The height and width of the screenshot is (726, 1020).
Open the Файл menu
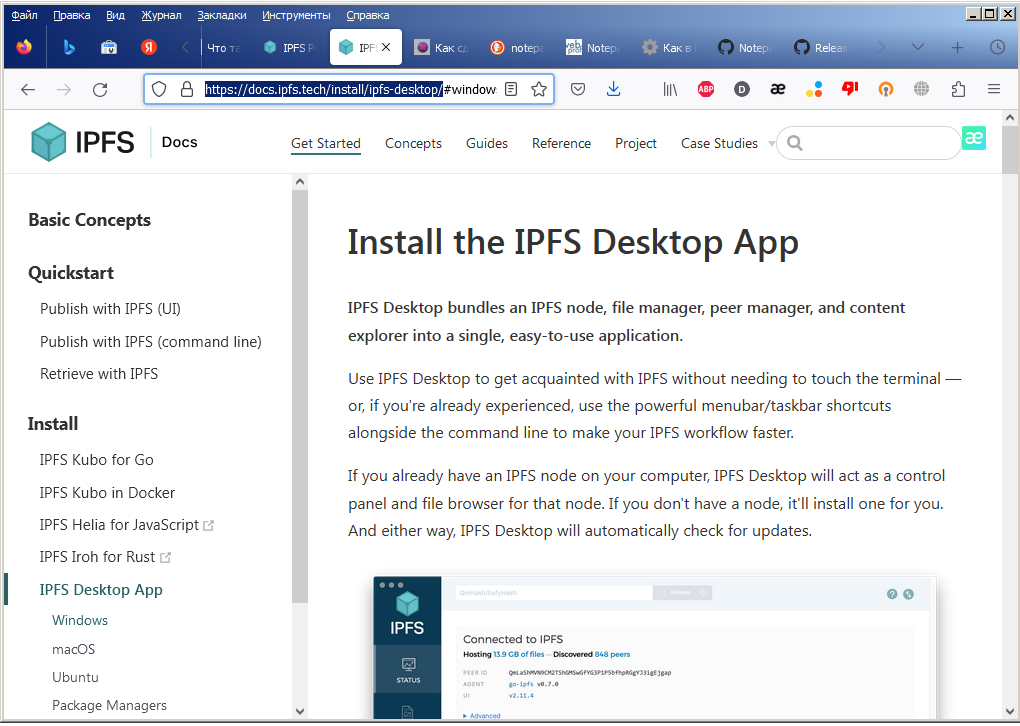tap(24, 15)
